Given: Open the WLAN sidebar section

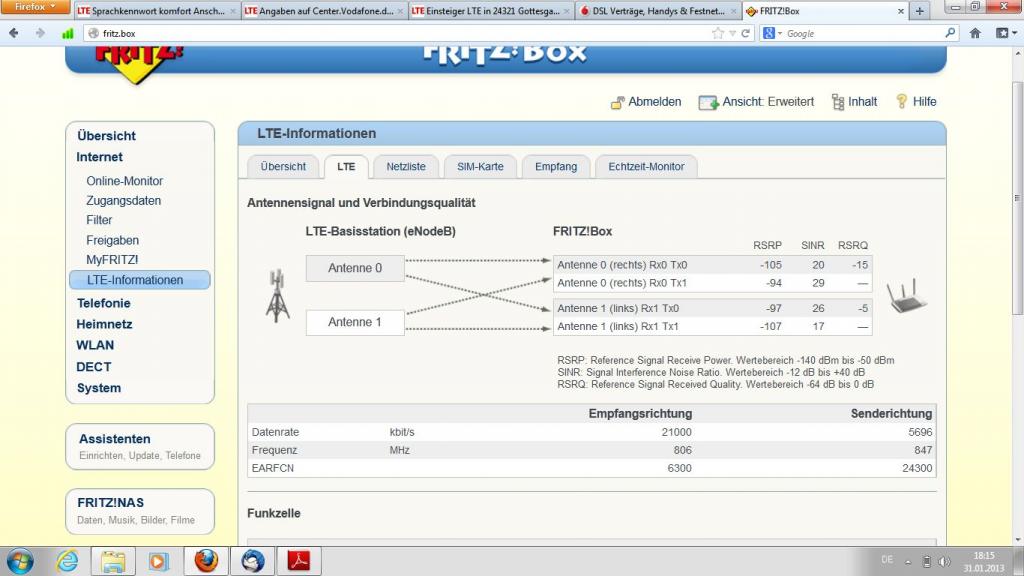Looking at the screenshot, I should [x=95, y=345].
